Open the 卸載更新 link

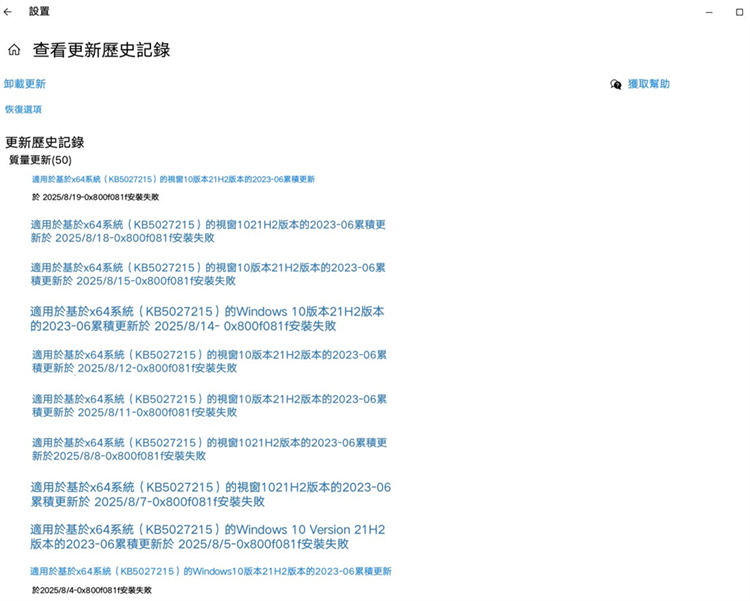pos(25,84)
